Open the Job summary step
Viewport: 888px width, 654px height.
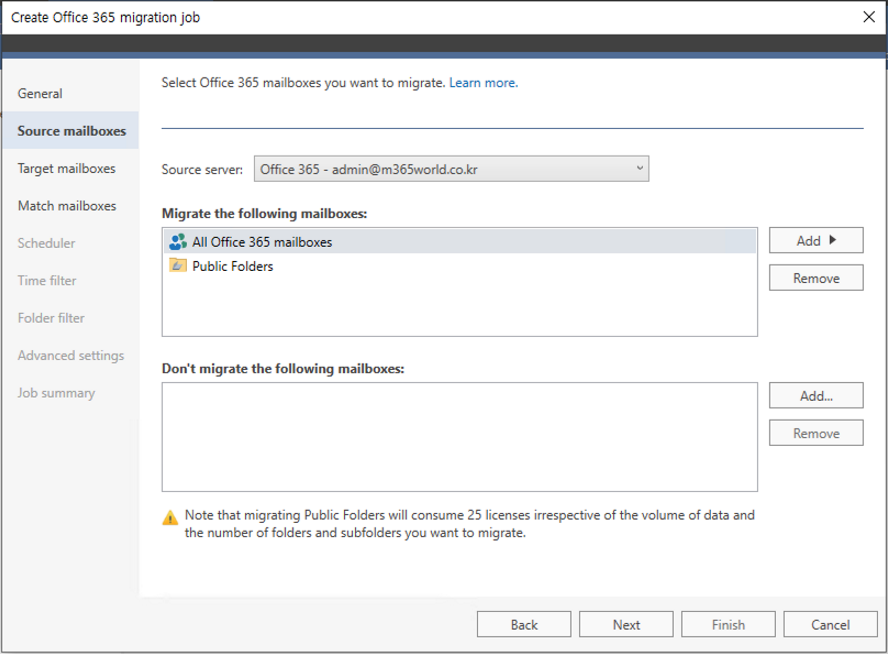point(56,392)
